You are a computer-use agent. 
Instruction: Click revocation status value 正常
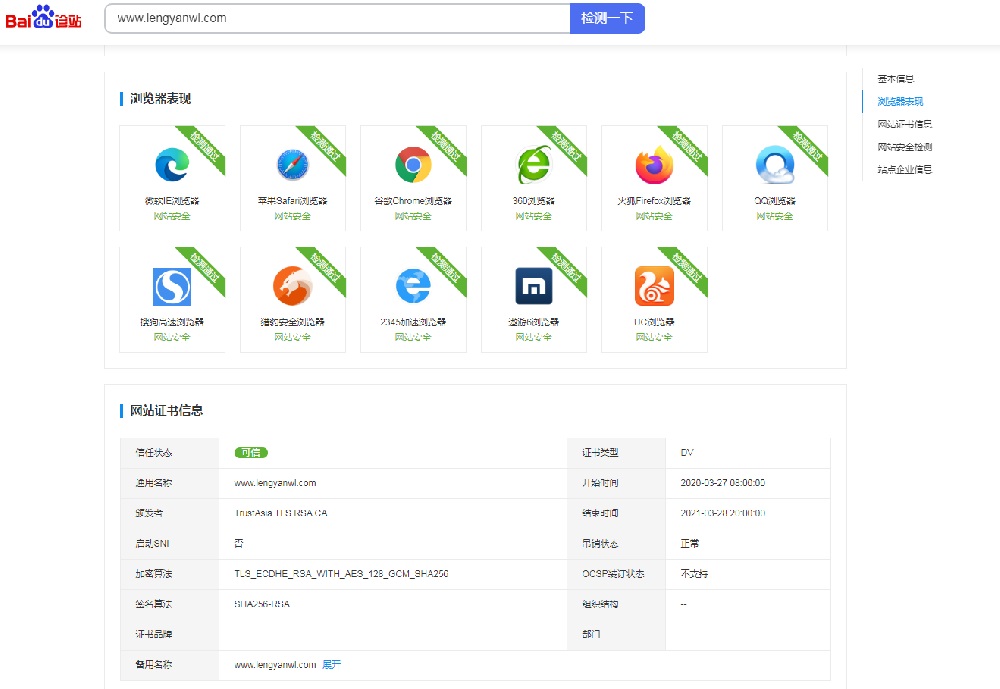(689, 544)
